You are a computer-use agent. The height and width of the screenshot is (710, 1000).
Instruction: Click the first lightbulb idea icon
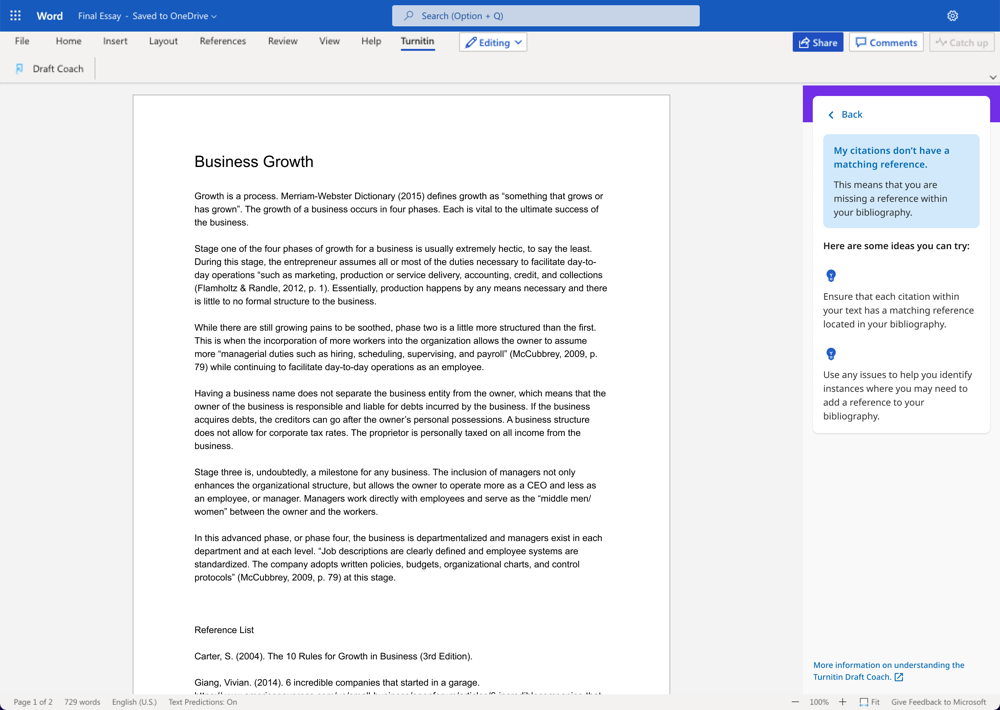(x=830, y=276)
